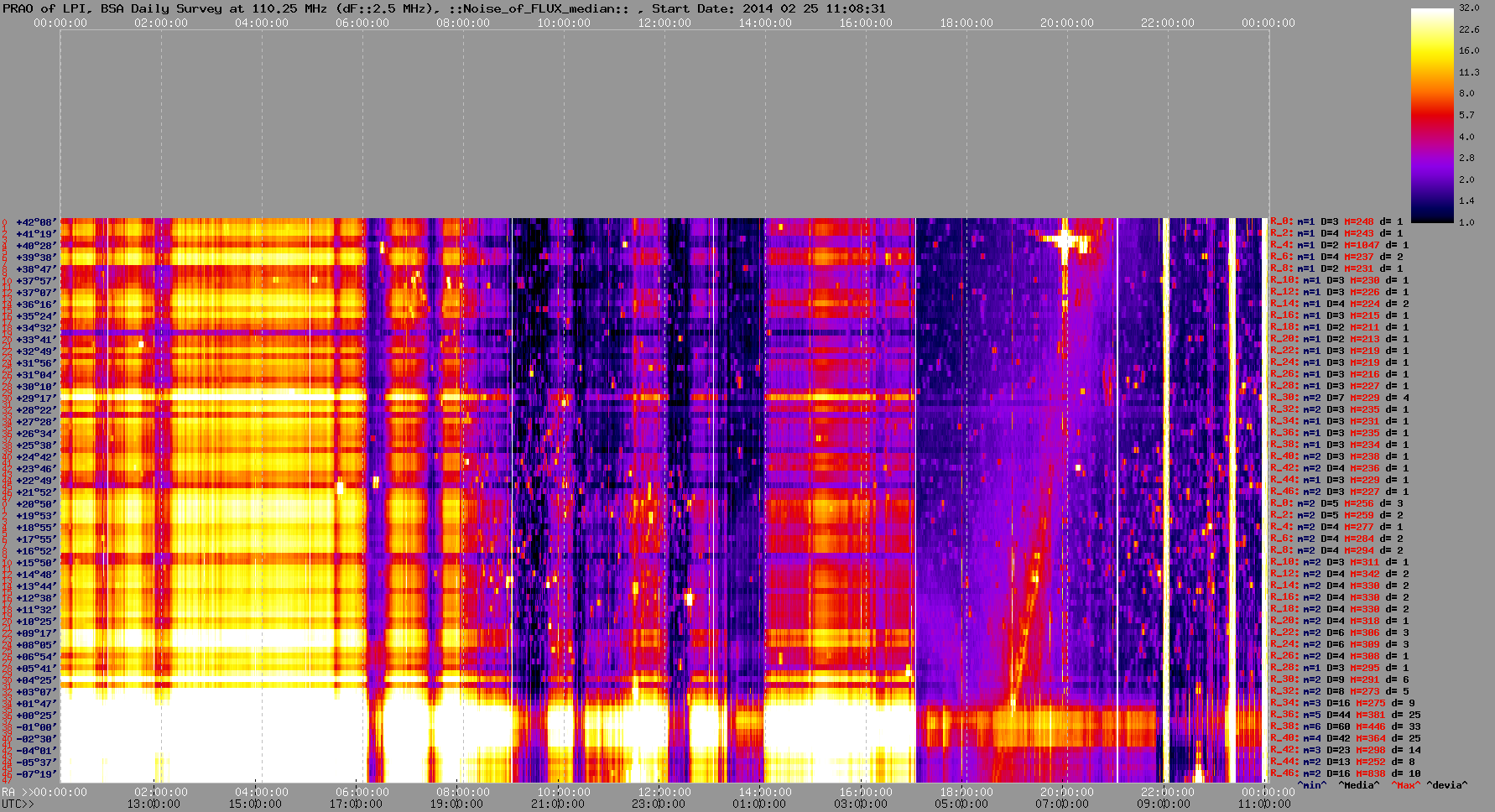Select the '+25°38'' declination label
This screenshot has width=1495, height=812.
(36, 445)
